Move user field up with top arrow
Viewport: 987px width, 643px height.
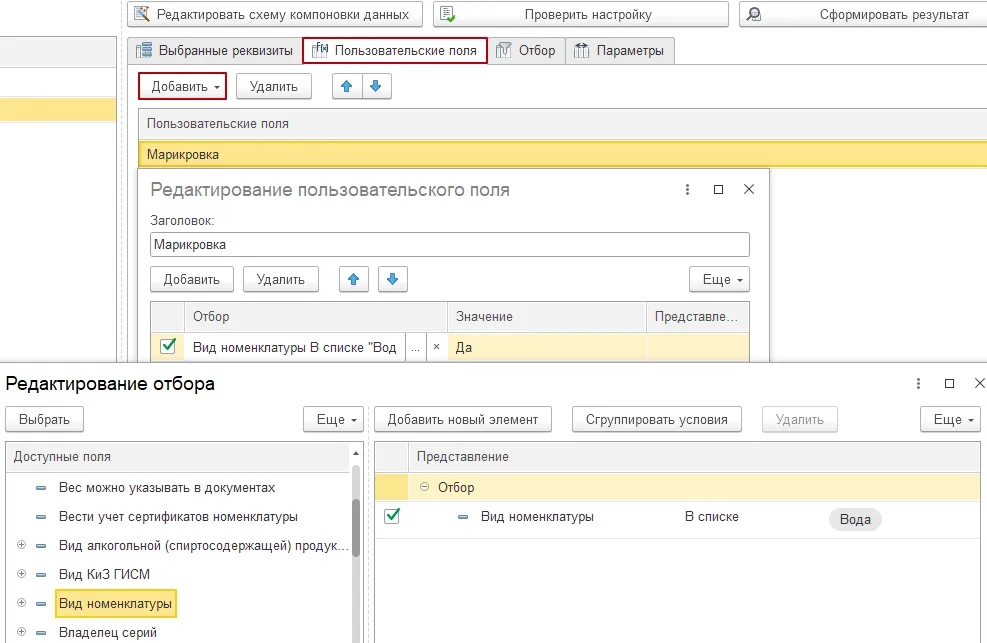pos(347,86)
